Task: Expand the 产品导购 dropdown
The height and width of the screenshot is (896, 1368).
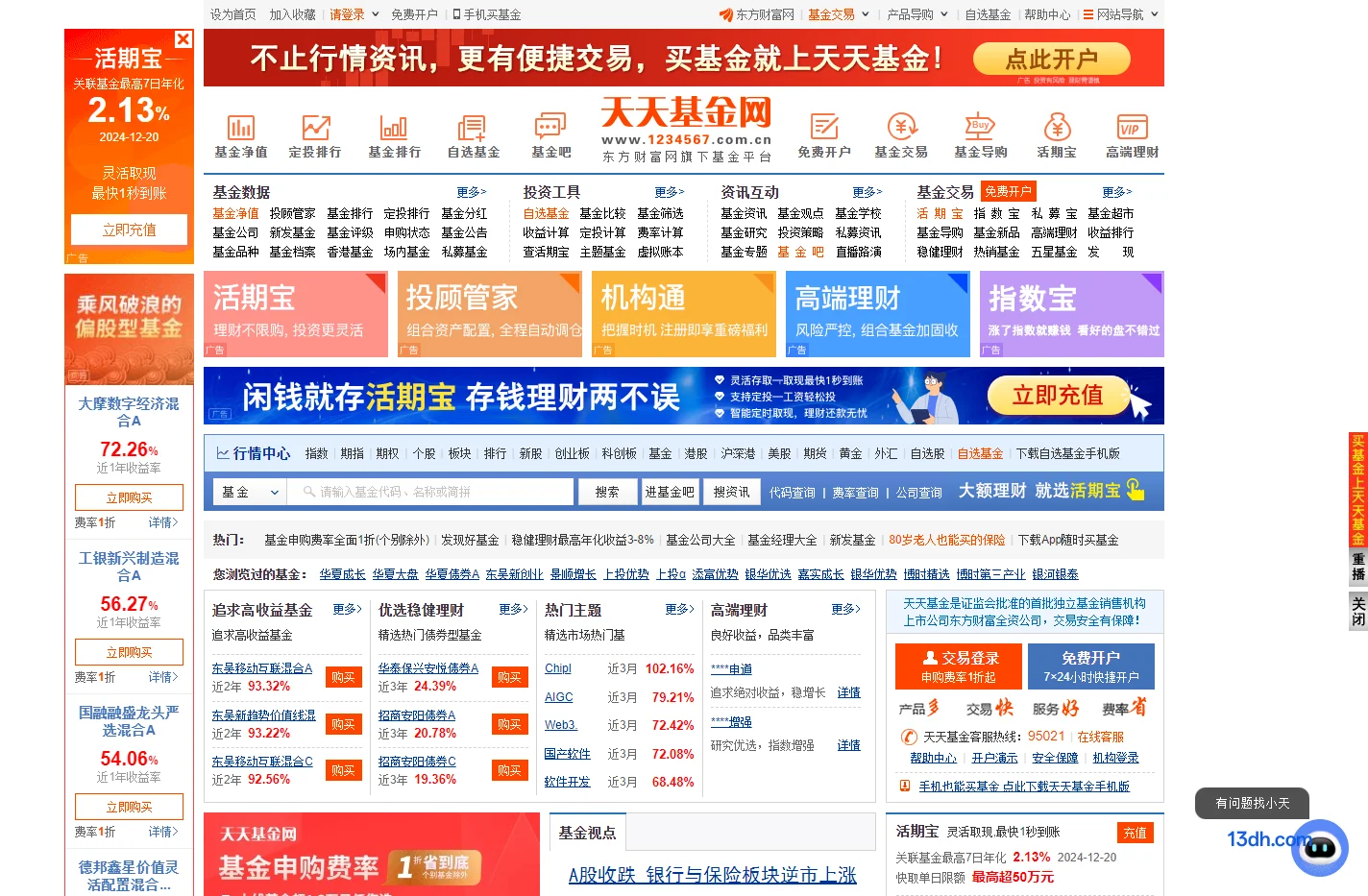Action: coord(944,14)
